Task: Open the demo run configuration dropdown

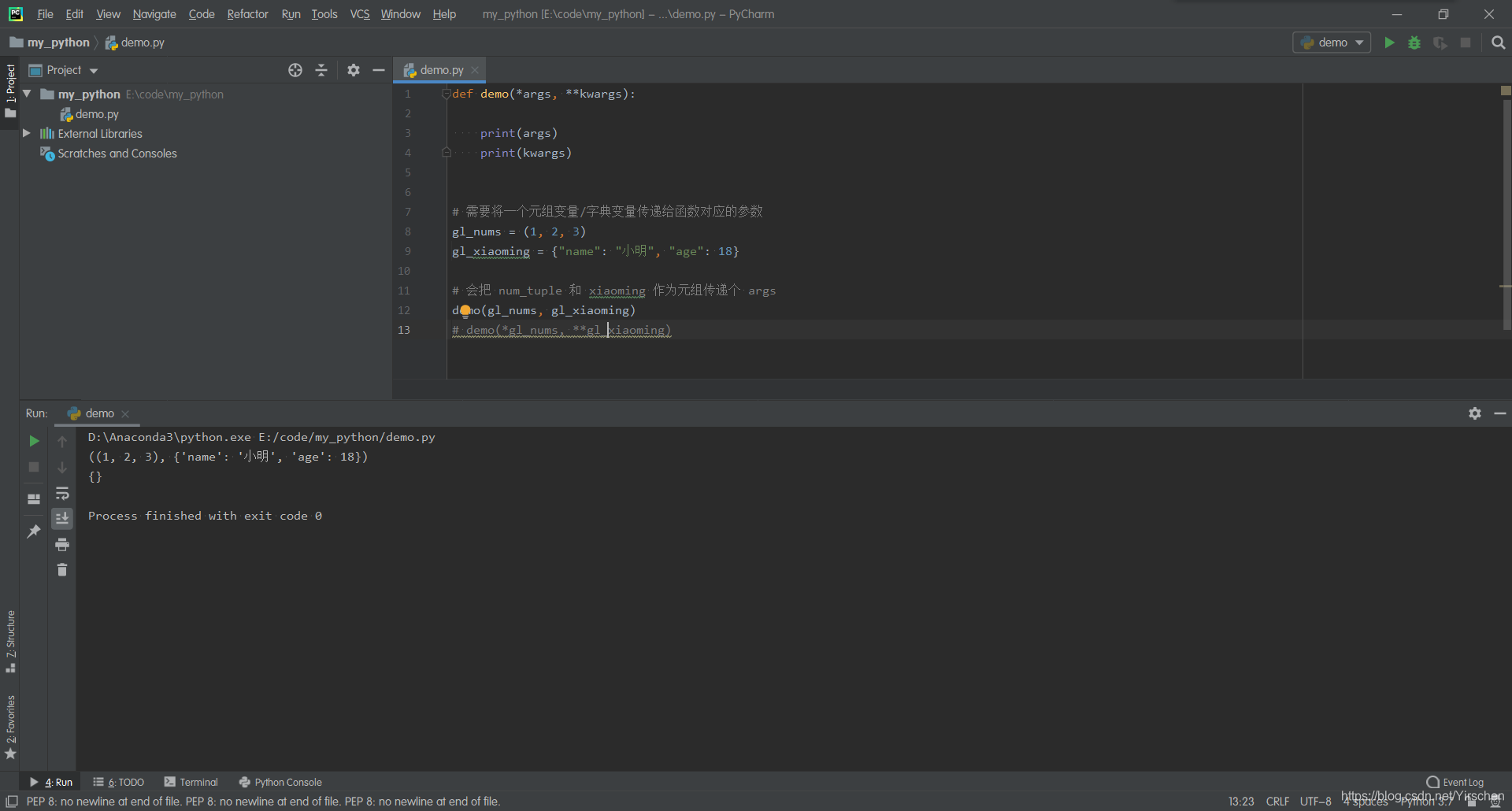Action: click(1332, 43)
